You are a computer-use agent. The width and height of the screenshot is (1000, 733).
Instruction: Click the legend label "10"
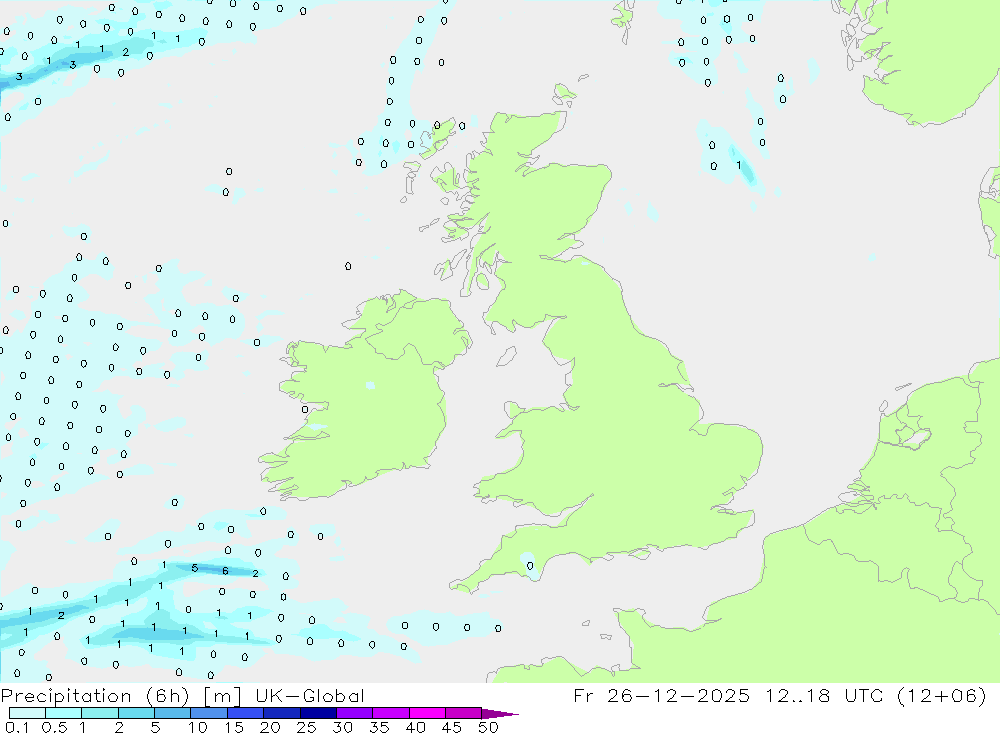point(198,727)
